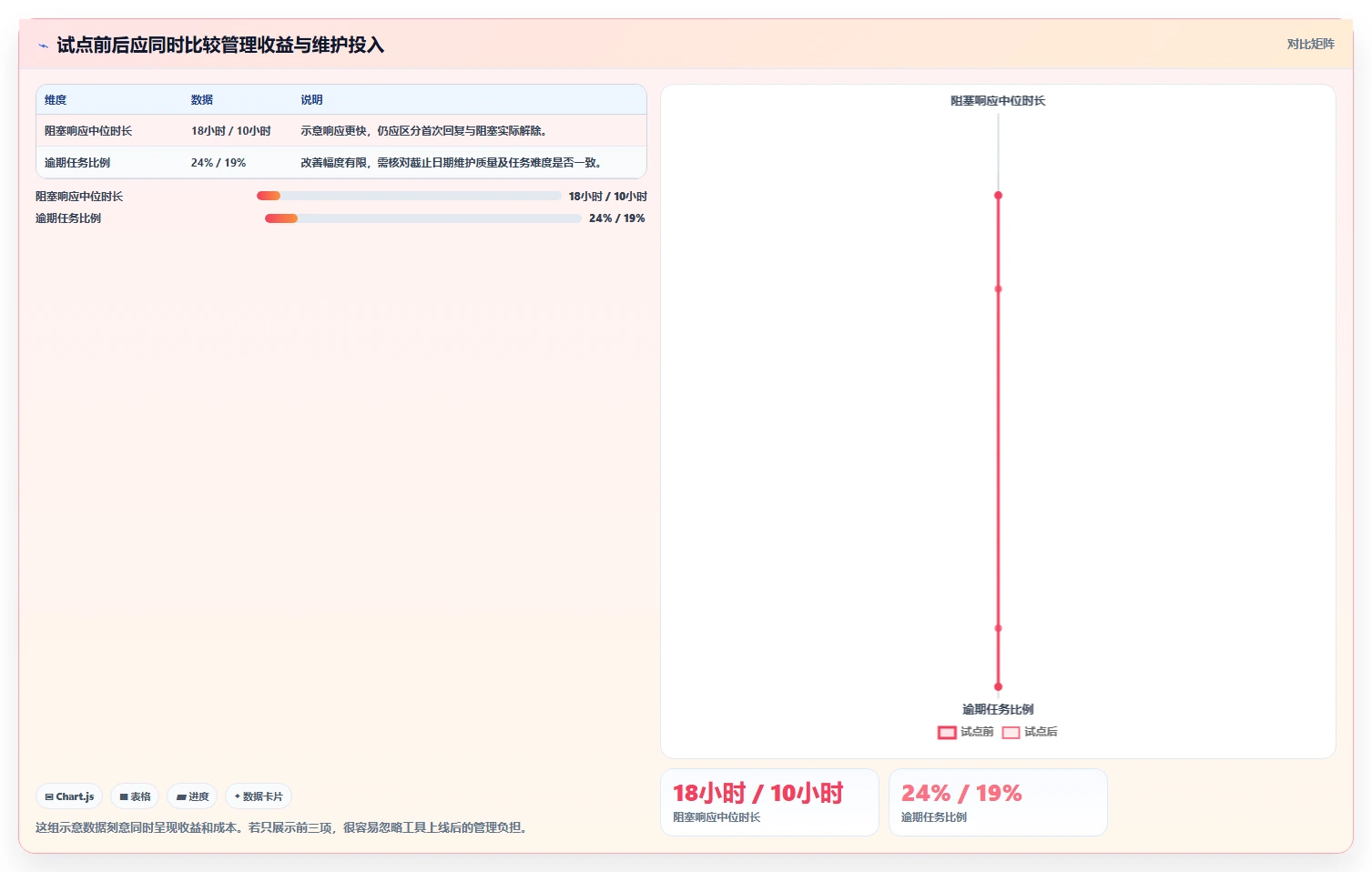Click the 18小时 / 10小时 data card
The width and height of the screenshot is (1372, 872).
coord(769,802)
